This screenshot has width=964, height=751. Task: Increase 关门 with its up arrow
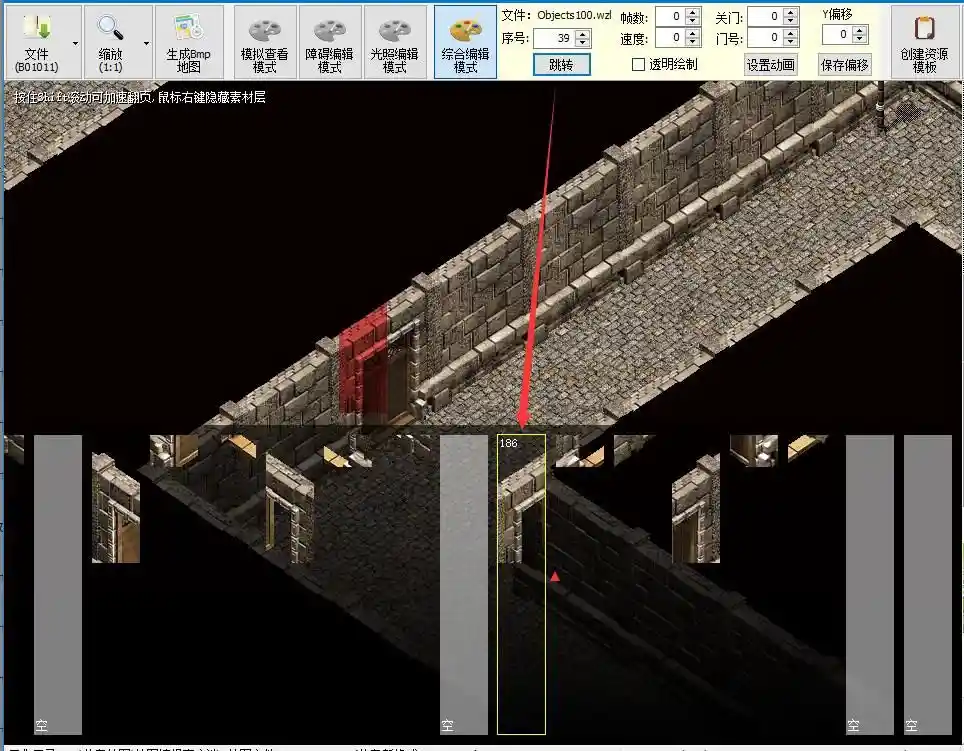(x=791, y=12)
